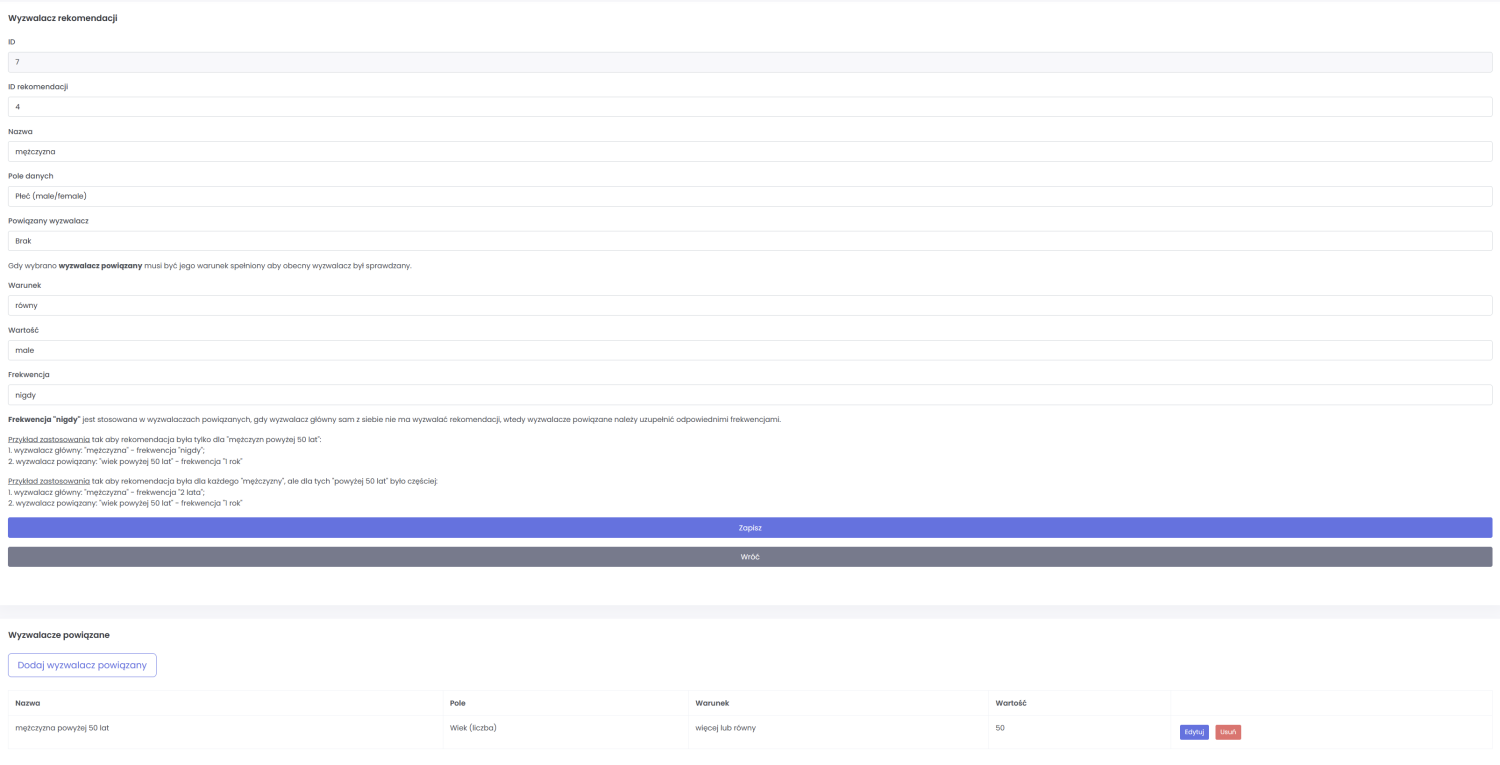Click the Nazwa field containing mężczyzna
Image resolution: width=1500 pixels, height=765 pixels.
[x=749, y=152]
